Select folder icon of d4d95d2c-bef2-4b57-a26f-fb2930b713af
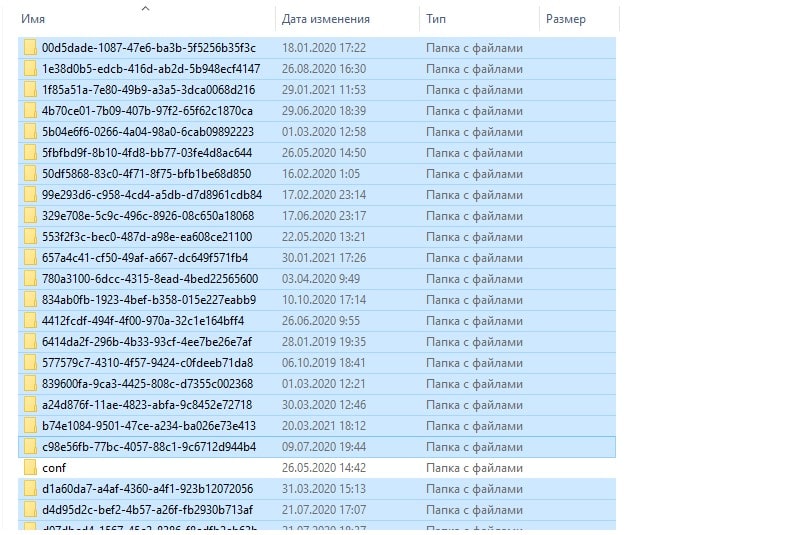 [30, 509]
